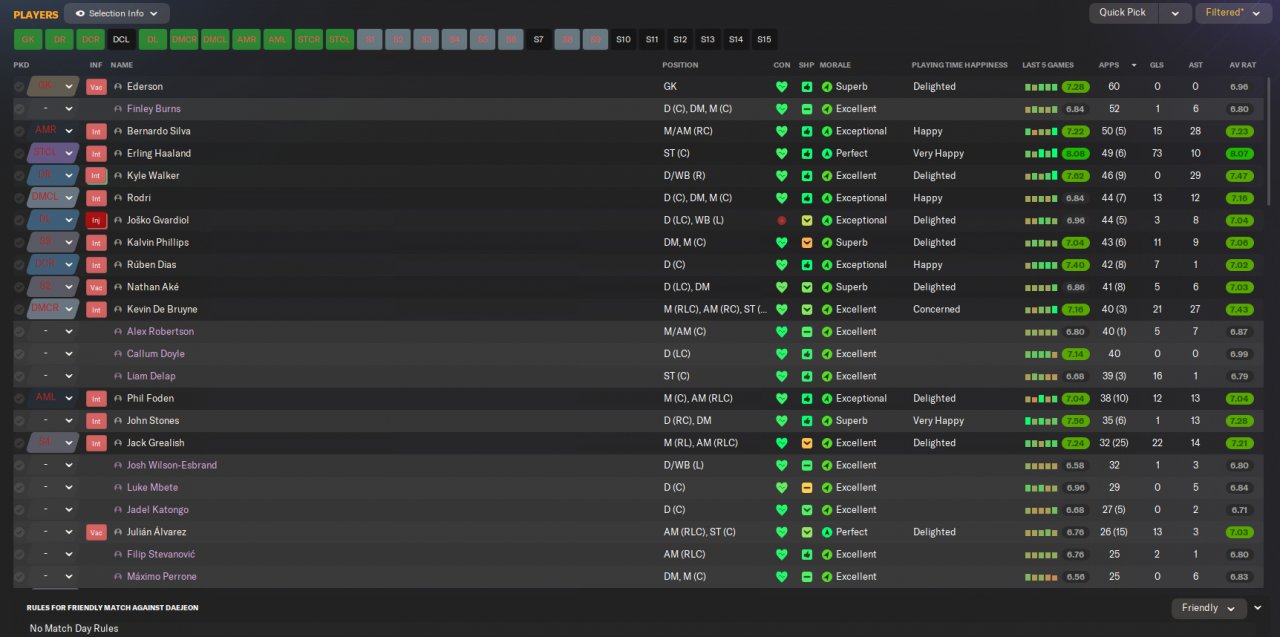Select the GK position slot
The height and width of the screenshot is (637, 1280).
tap(28, 40)
